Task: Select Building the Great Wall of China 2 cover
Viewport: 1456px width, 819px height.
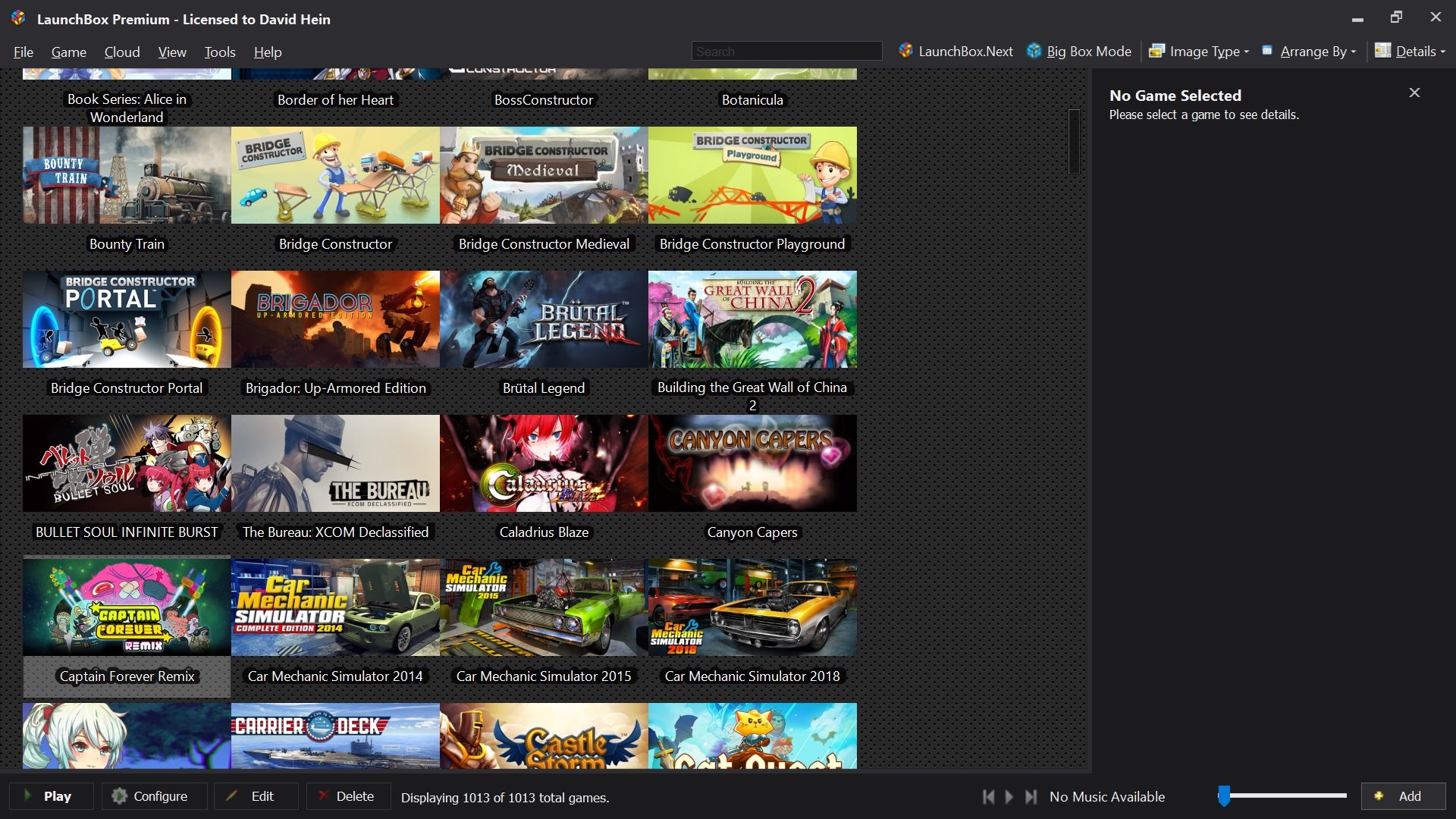Action: 752,319
